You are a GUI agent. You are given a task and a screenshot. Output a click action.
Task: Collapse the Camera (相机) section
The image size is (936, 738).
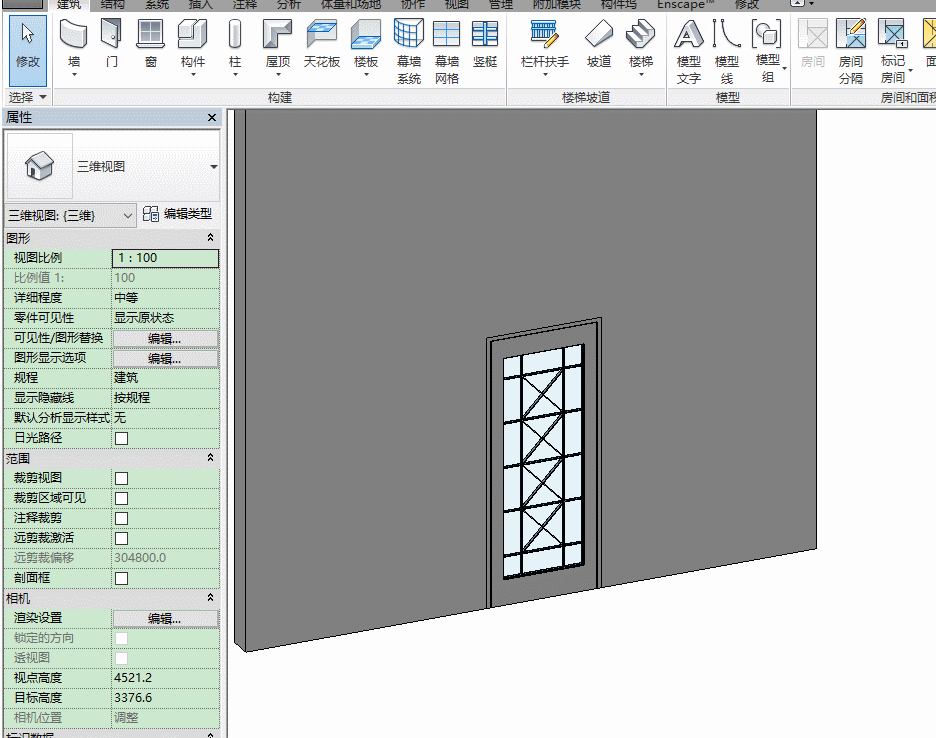[x=210, y=598]
